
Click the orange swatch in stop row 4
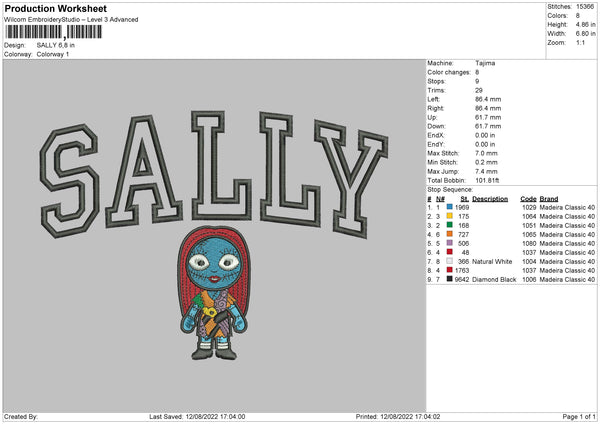pyautogui.click(x=450, y=234)
